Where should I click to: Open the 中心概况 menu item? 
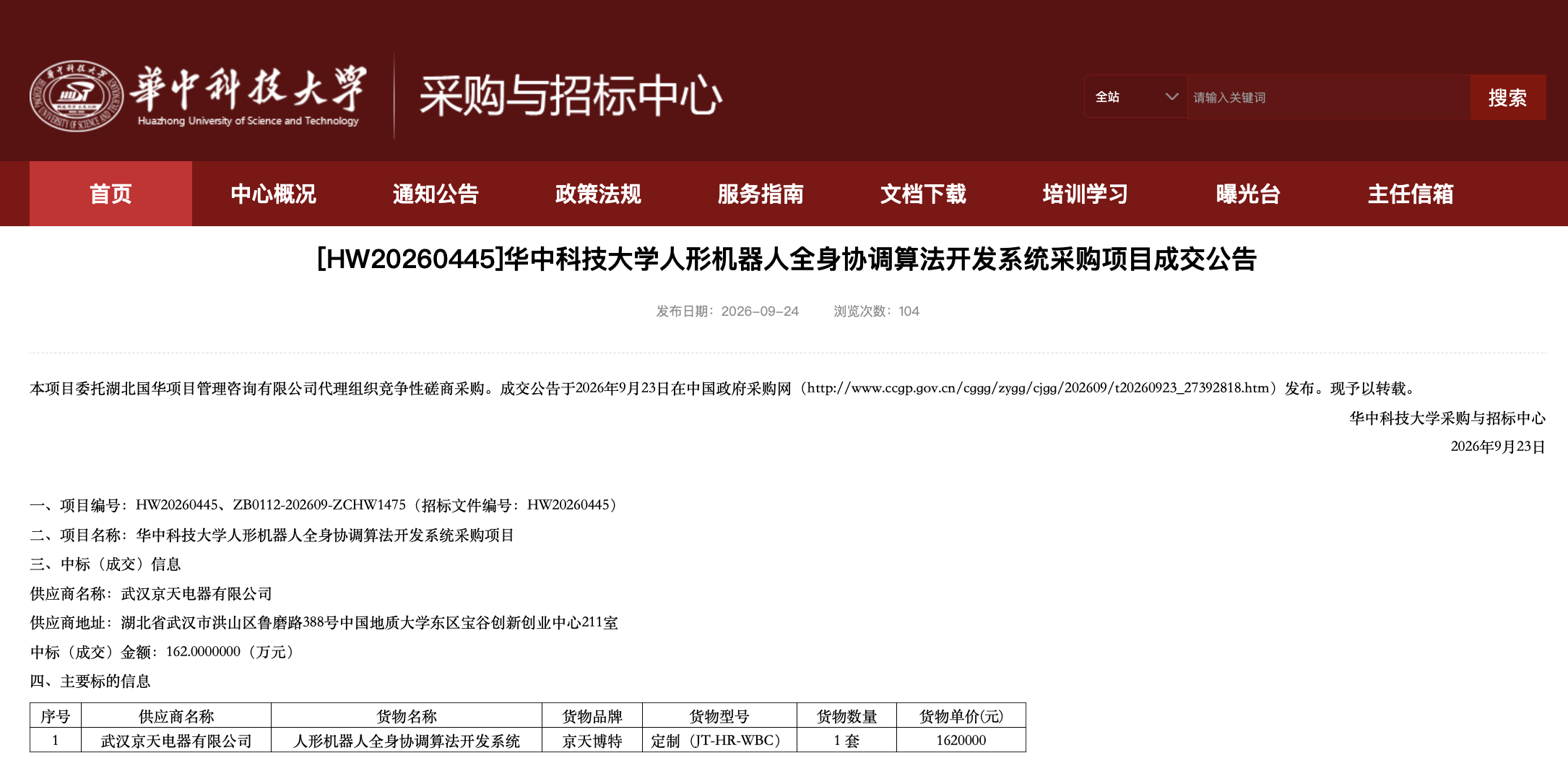tap(273, 194)
